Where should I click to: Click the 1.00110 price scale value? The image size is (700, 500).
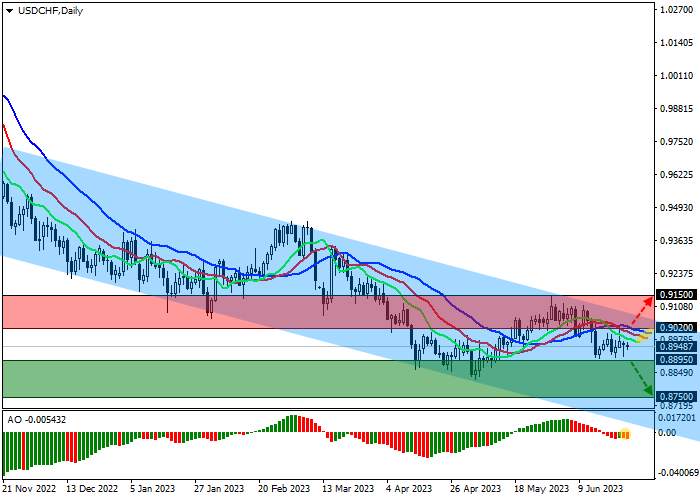[x=677, y=76]
